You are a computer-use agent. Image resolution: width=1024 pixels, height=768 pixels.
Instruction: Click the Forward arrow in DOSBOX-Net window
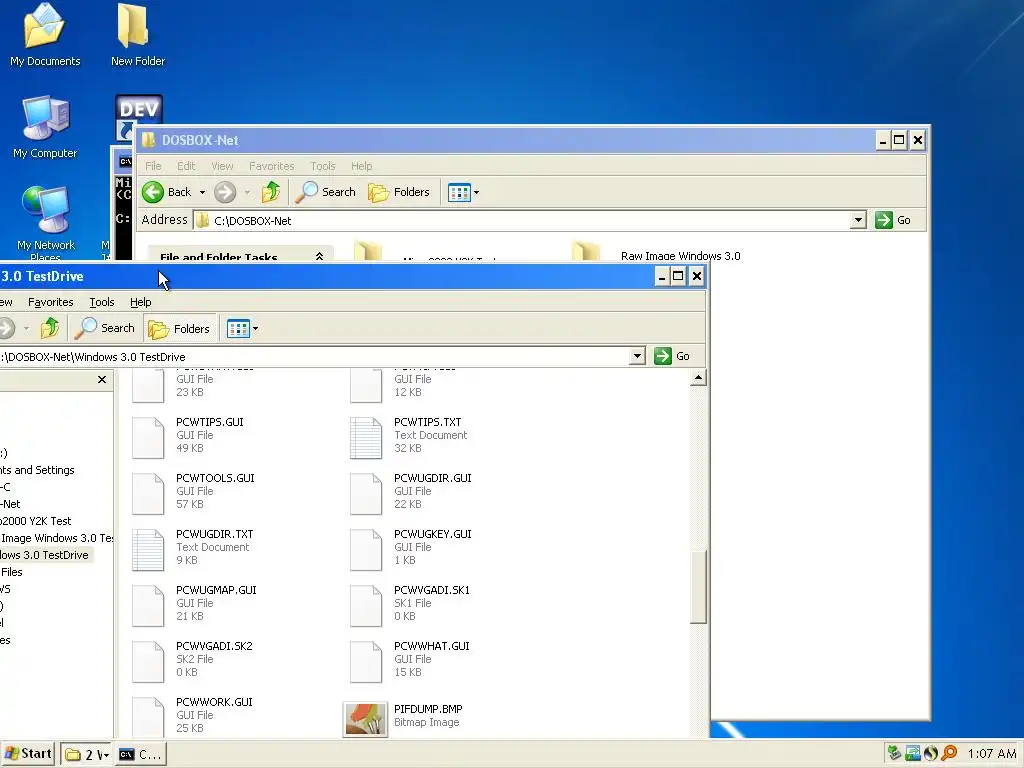coord(225,192)
